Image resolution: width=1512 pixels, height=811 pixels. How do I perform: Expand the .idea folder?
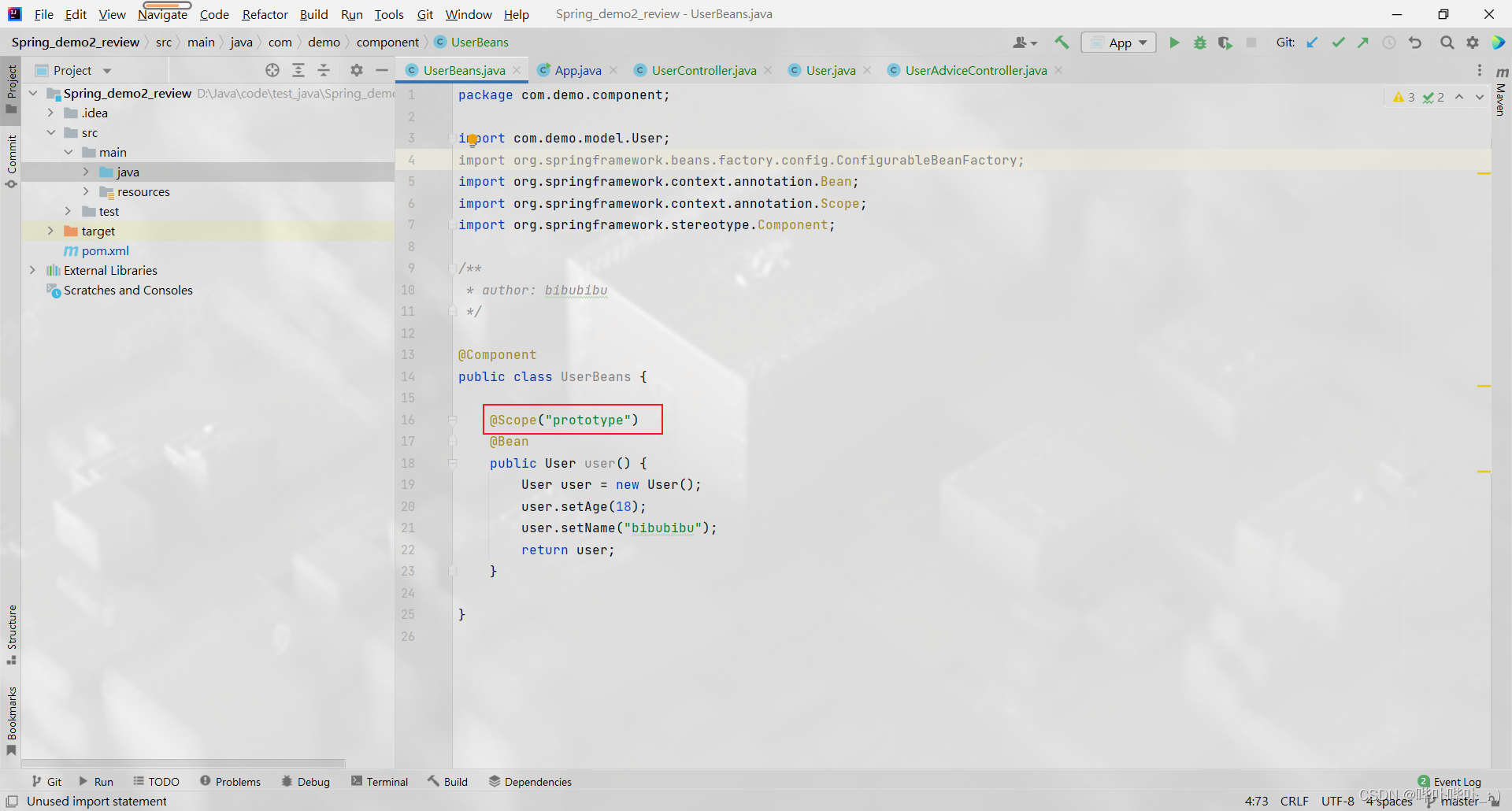tap(50, 113)
